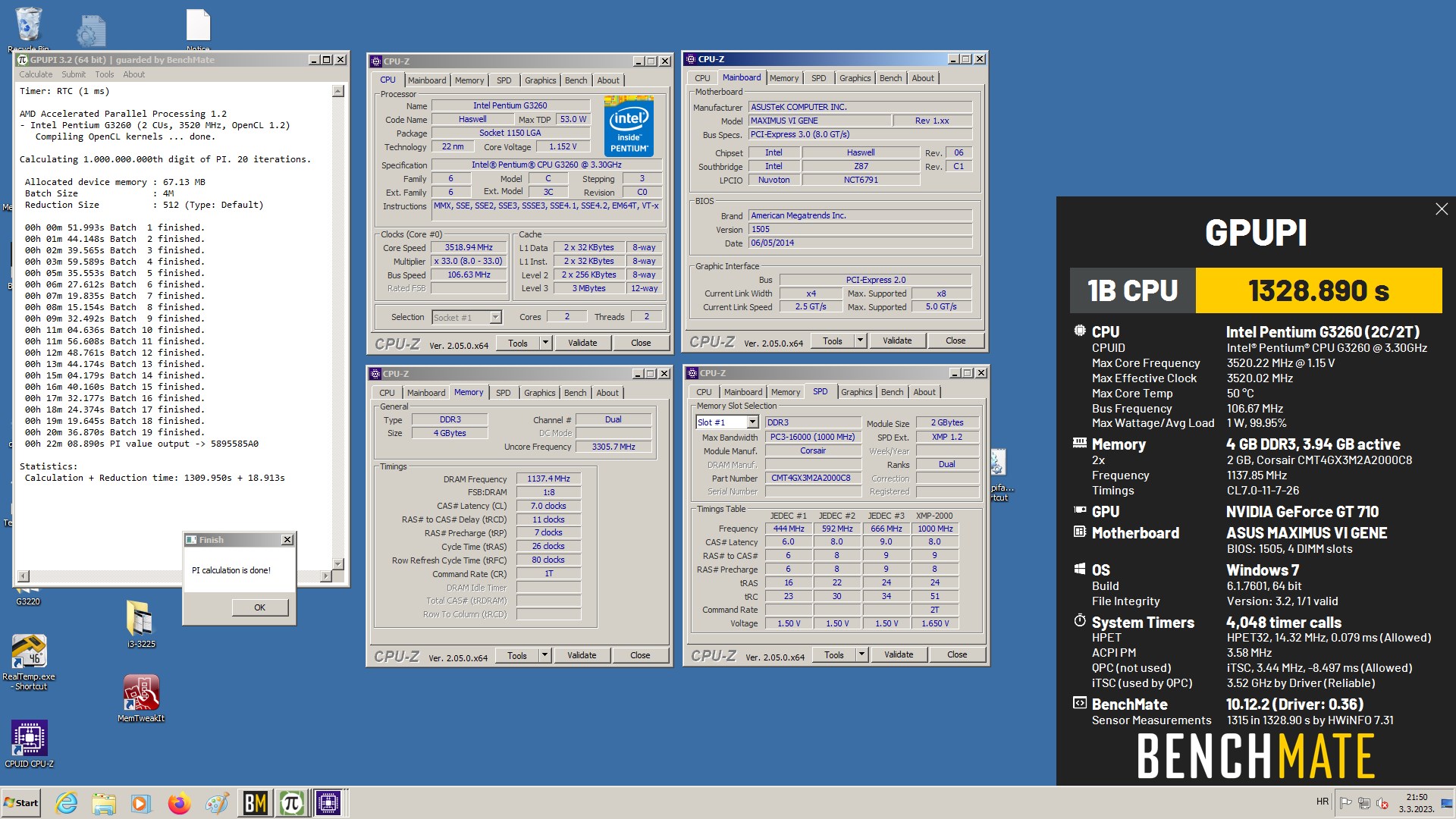Open SPD tab in Memory CPU-Z window
This screenshot has width=1456, height=819.
tap(504, 393)
